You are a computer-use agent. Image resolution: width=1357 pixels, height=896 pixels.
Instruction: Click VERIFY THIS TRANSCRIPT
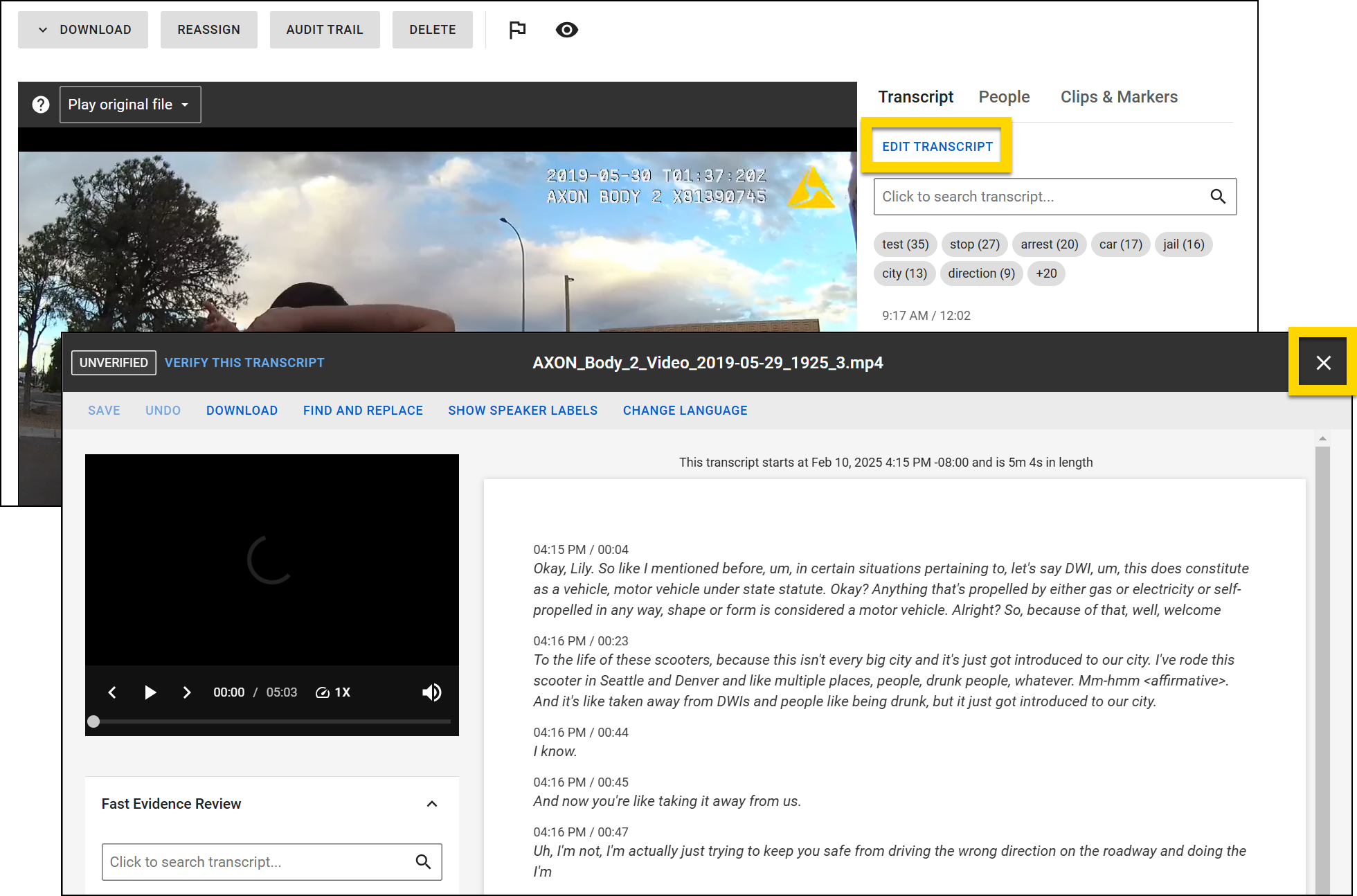(x=244, y=362)
